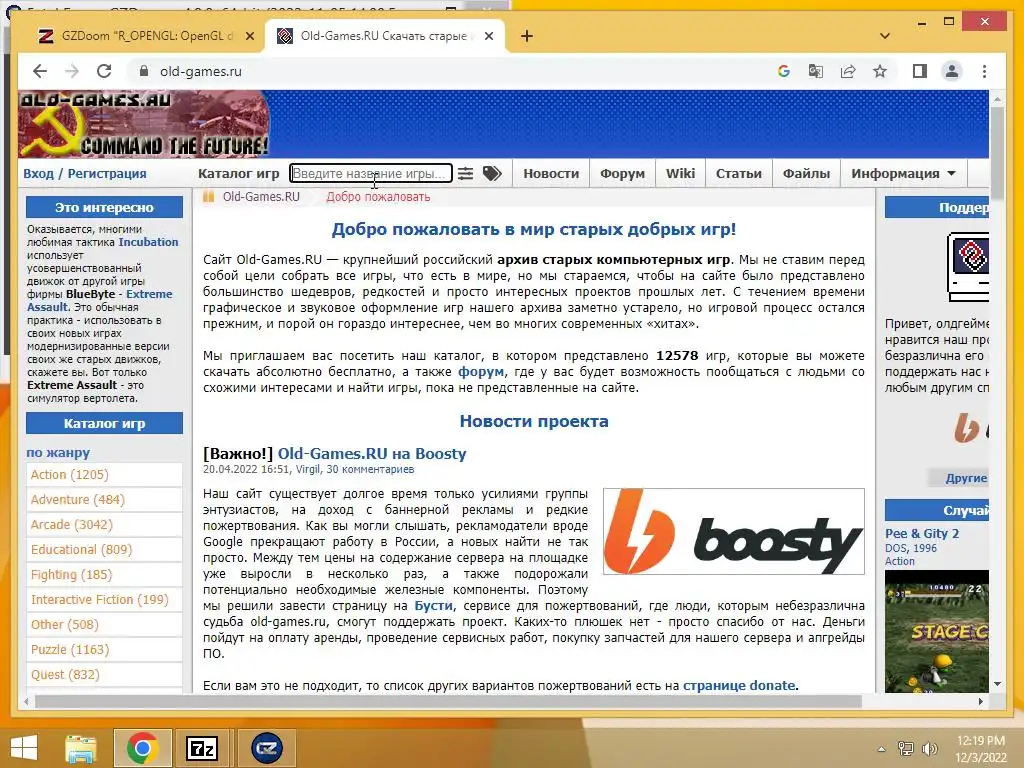
Task: Click the Бусти link in article
Action: (x=433, y=605)
